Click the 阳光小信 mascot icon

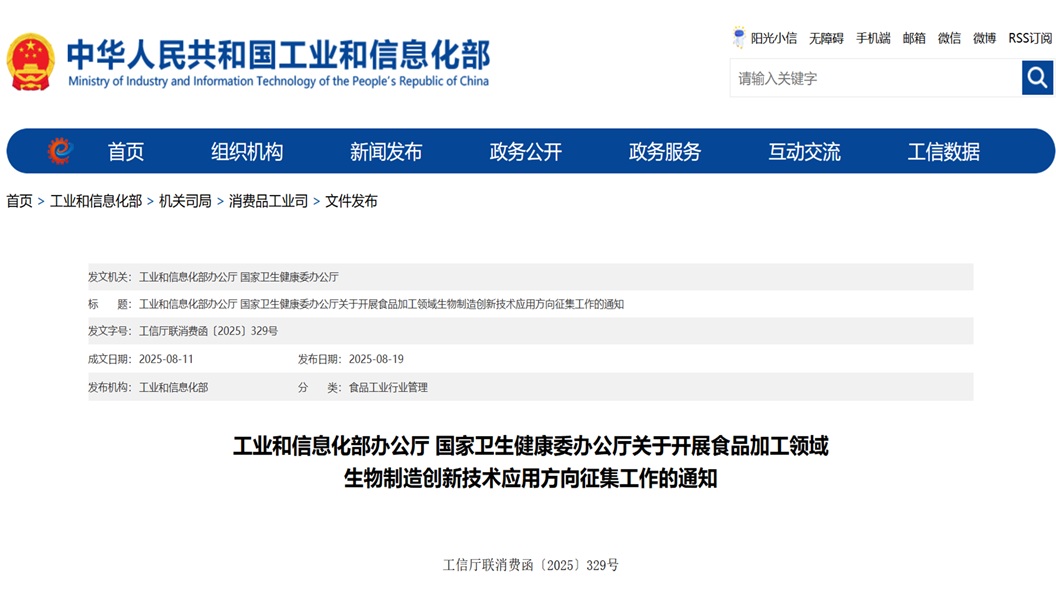tap(739, 38)
